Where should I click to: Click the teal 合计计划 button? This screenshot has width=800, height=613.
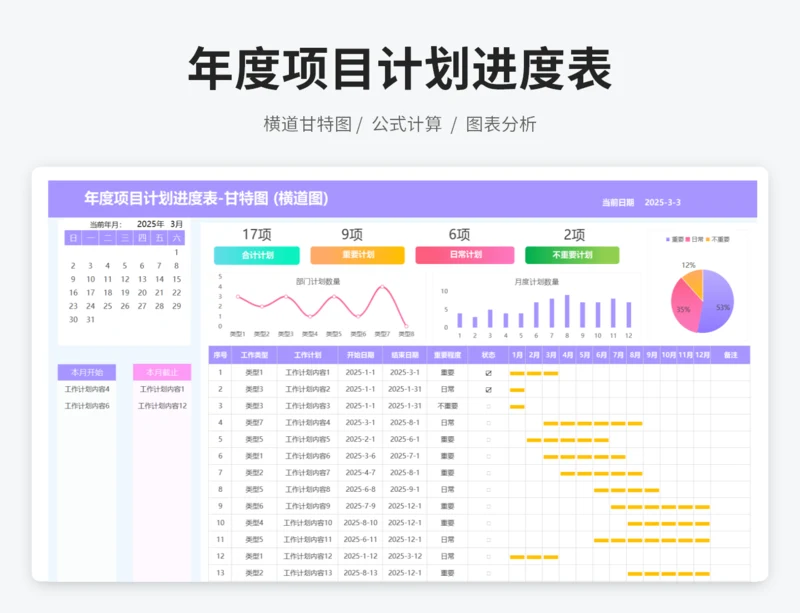coord(257,255)
